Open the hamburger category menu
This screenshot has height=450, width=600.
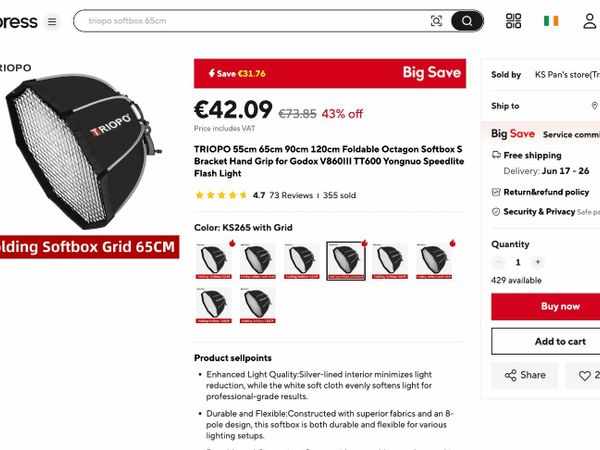tap(52, 21)
